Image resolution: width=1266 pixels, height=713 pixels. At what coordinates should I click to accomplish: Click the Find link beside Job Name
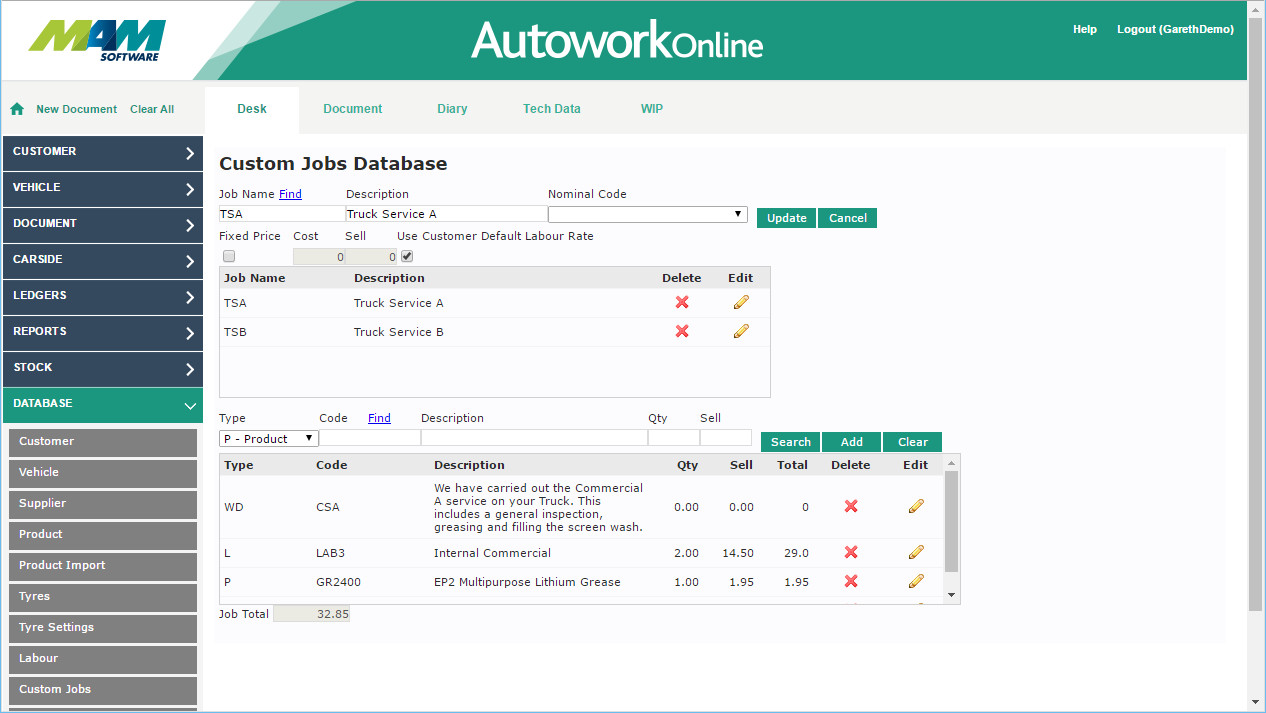pyautogui.click(x=290, y=194)
